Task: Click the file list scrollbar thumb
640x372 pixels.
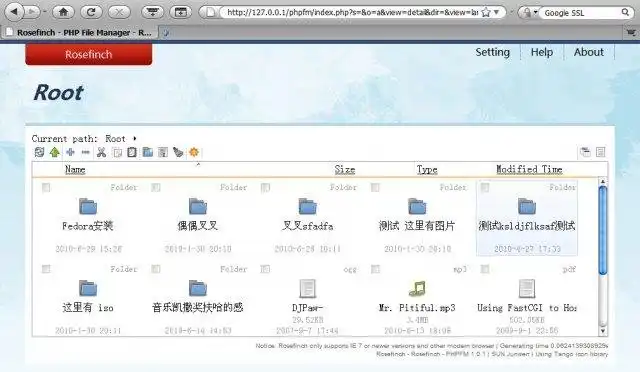Action: point(603,230)
